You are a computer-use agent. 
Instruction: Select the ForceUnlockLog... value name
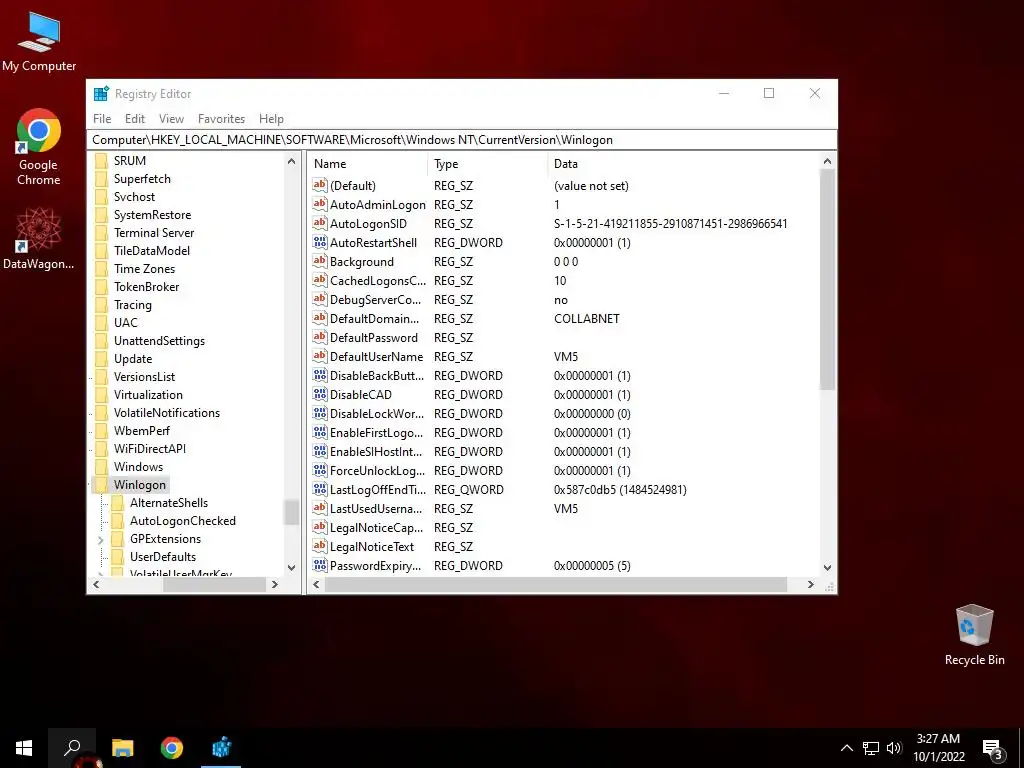377,470
